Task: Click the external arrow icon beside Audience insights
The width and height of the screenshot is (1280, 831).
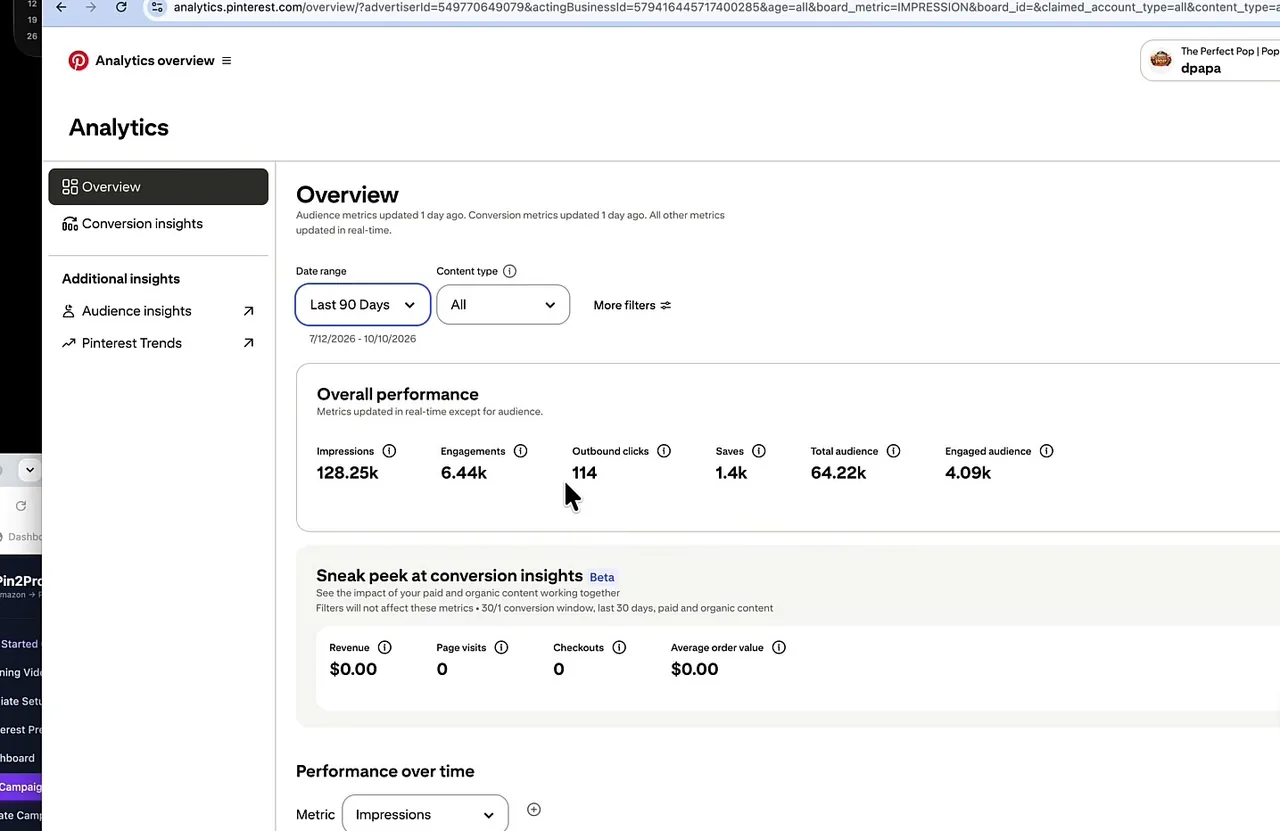Action: click(249, 311)
